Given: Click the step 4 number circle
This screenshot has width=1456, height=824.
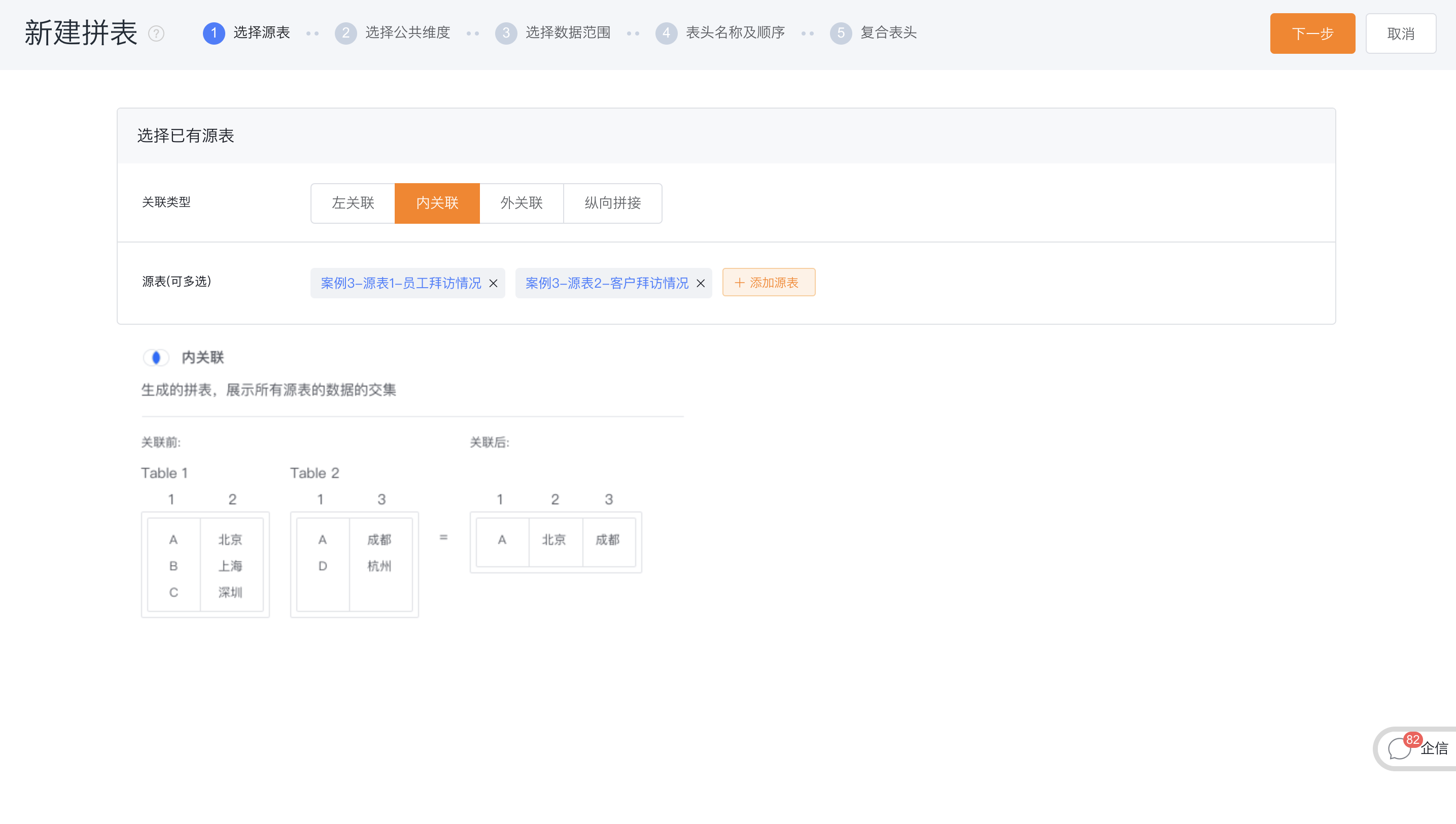Looking at the screenshot, I should (x=666, y=33).
